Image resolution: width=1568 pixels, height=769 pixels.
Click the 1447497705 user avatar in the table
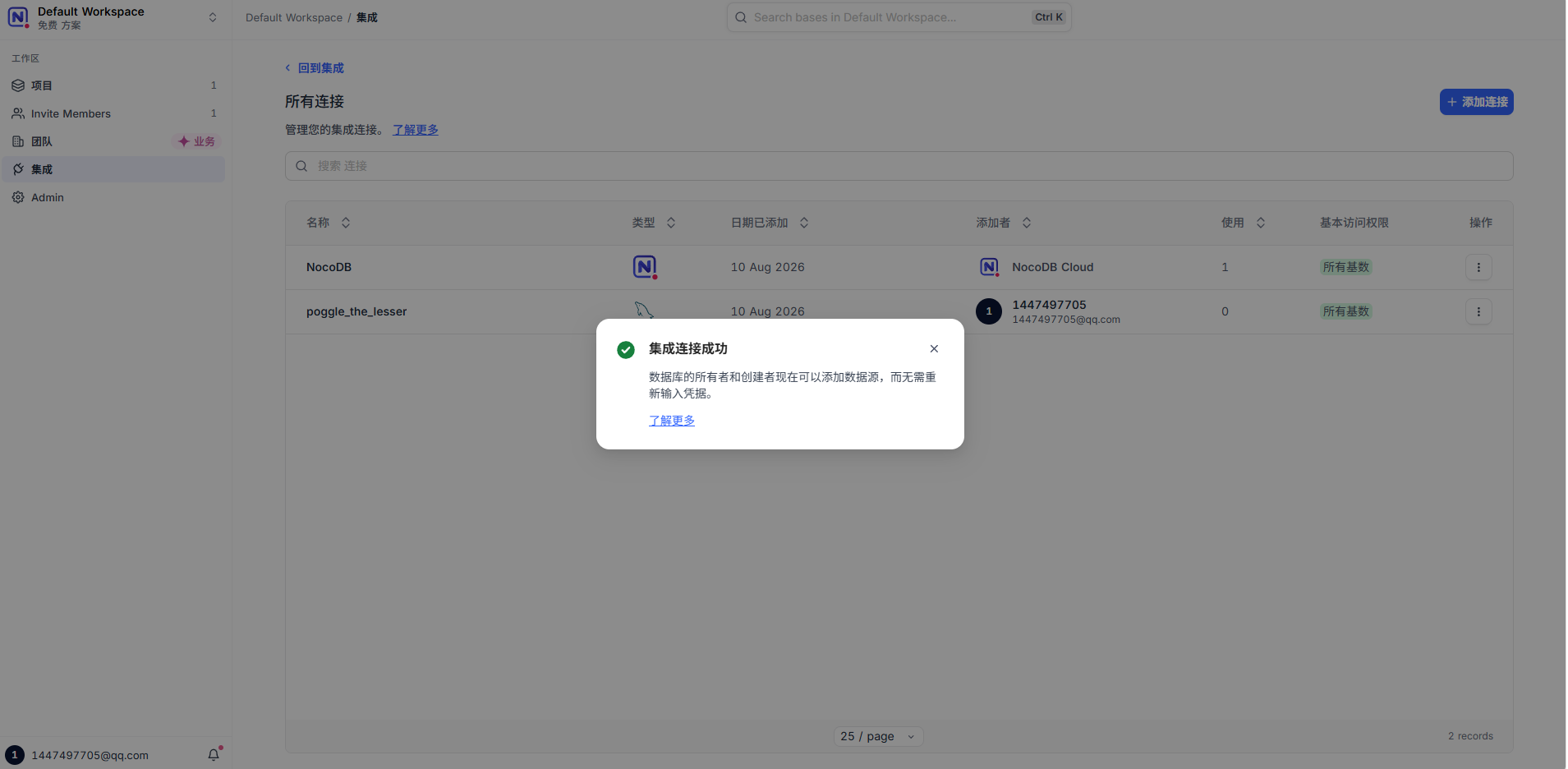[989, 311]
